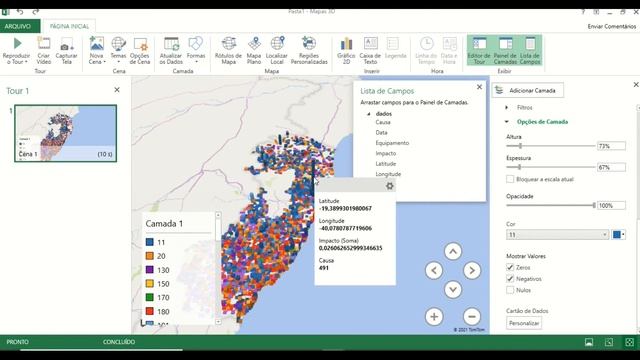Switch to Mapa Plano view
The height and width of the screenshot is (360, 640).
pos(254,51)
